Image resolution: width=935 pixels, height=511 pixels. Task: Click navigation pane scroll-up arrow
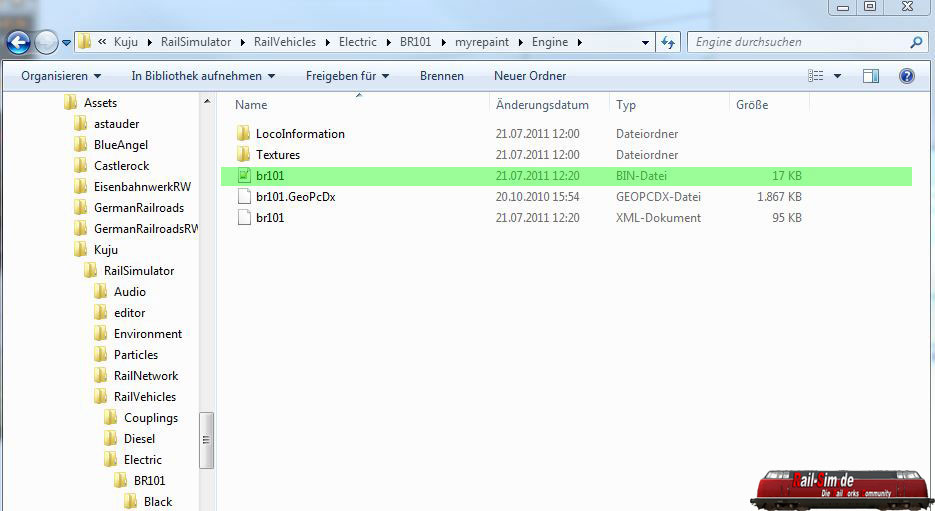click(x=207, y=101)
